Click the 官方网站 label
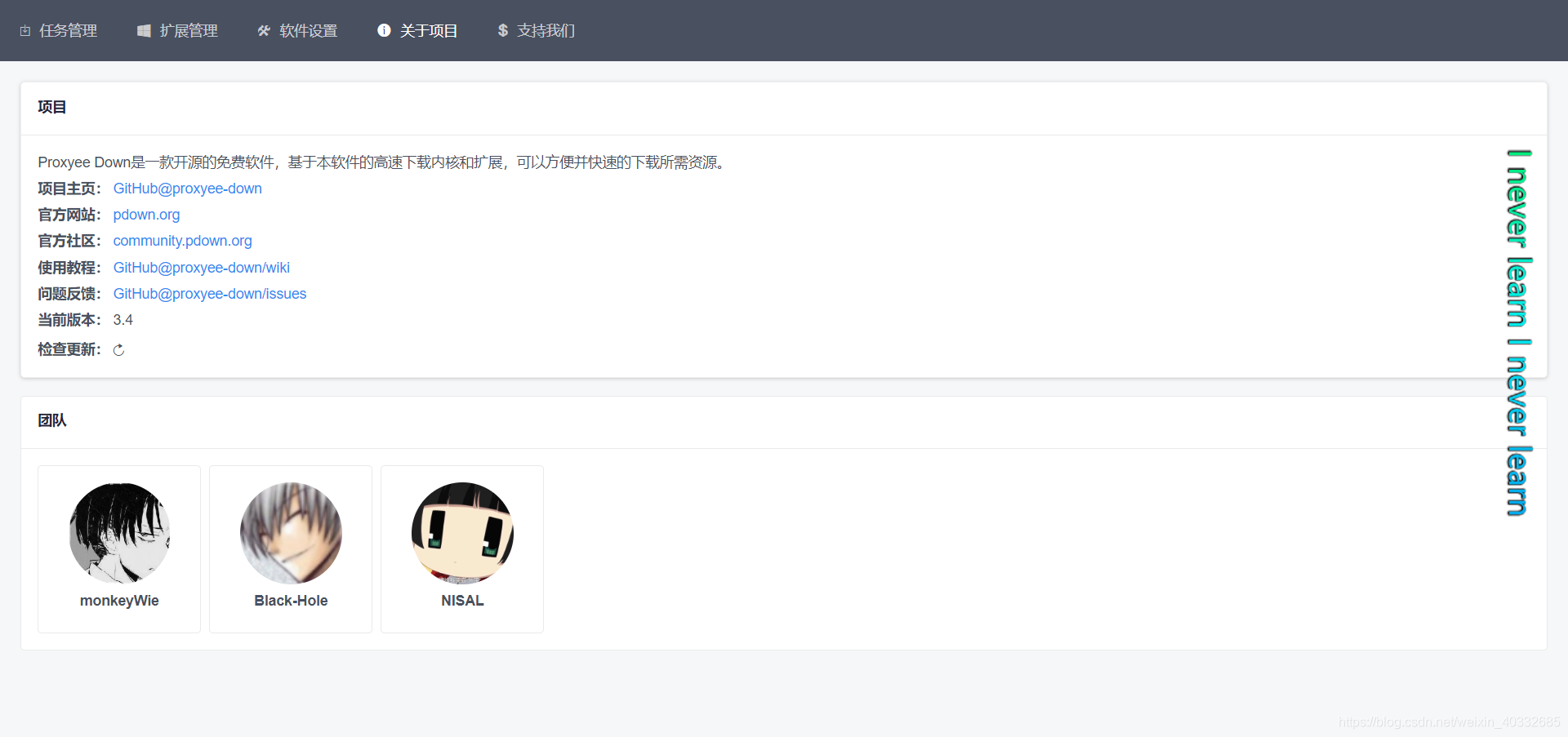1568x737 pixels. 69,215
